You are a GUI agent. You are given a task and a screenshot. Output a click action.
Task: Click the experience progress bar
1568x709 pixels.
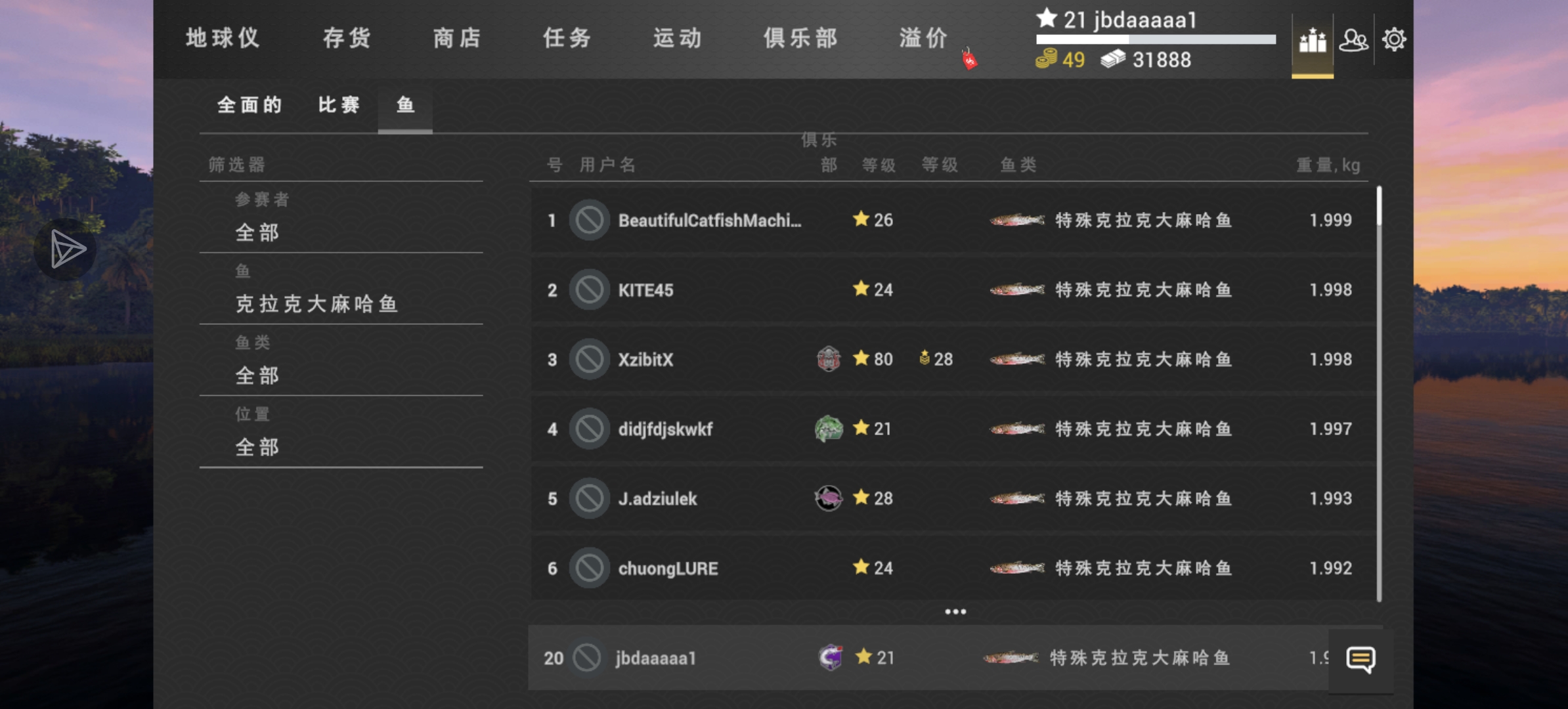click(x=1156, y=40)
